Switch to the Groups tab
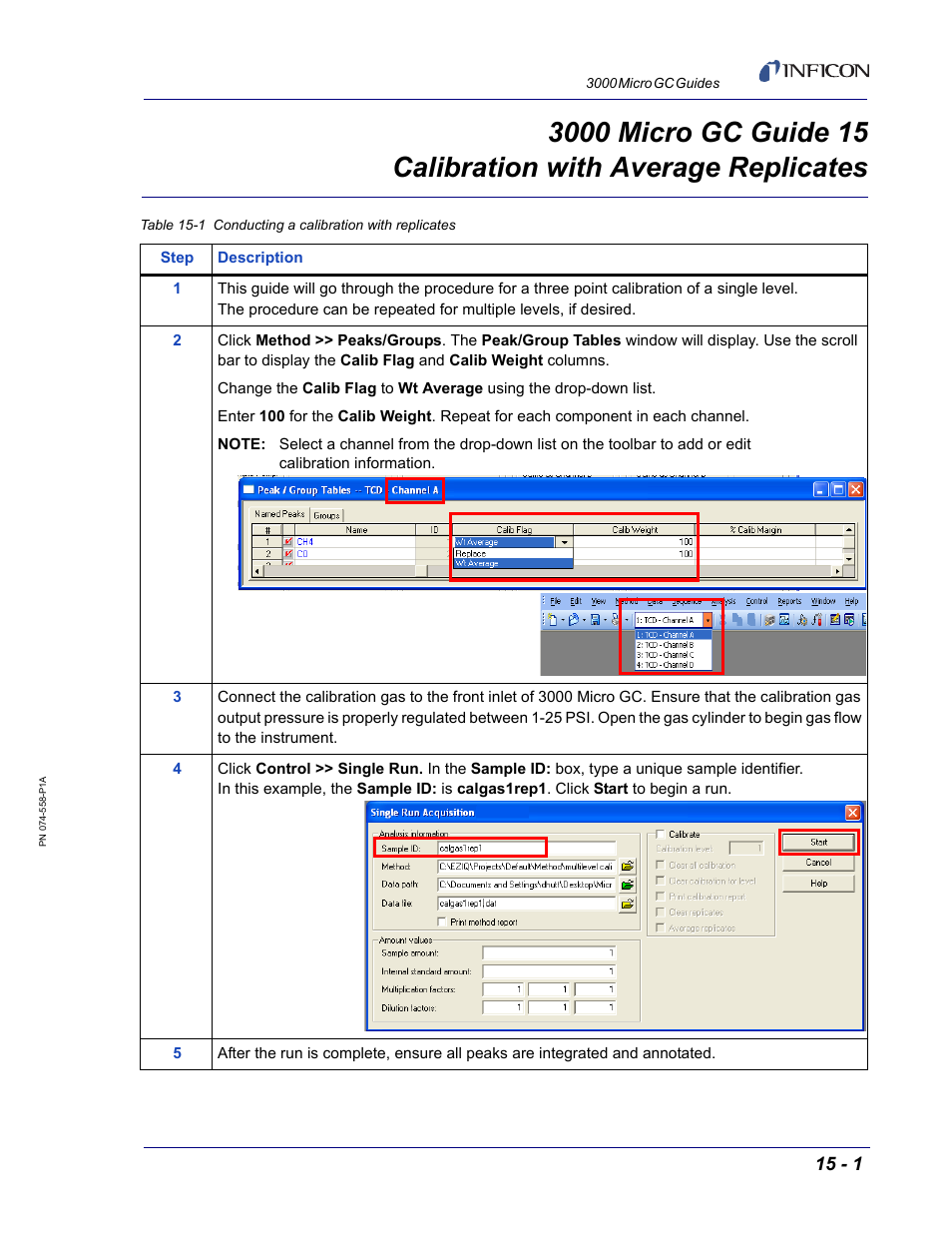Viewport: 952px width, 1233px height. pos(326,515)
